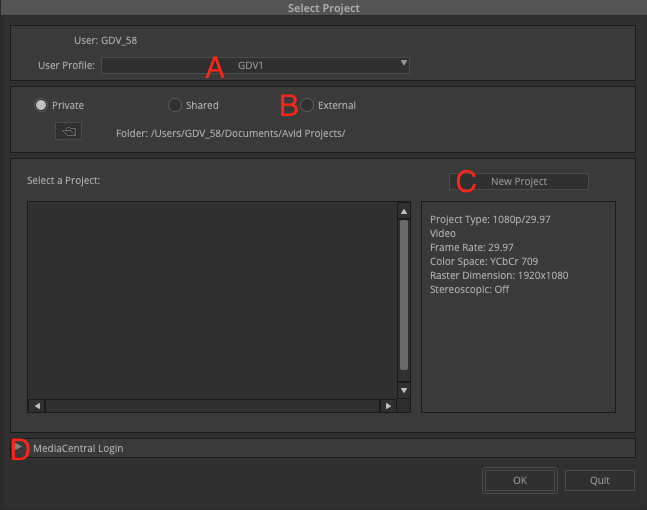This screenshot has width=647, height=510.
Task: Click the project list scroll down arrow
Action: (x=404, y=390)
